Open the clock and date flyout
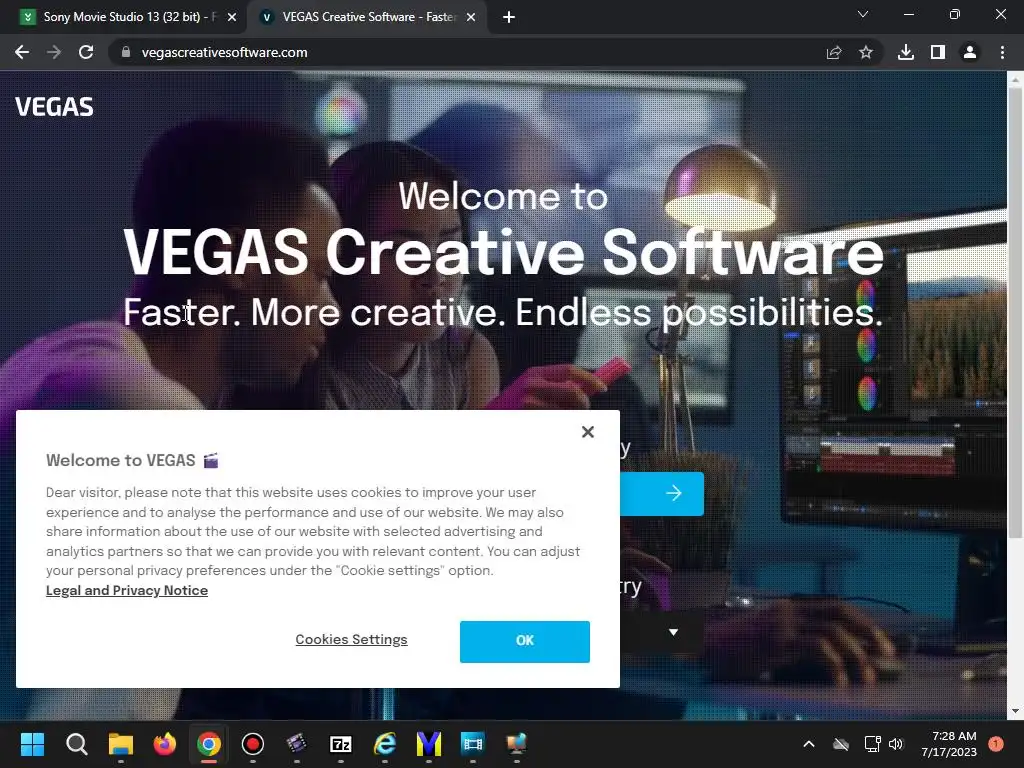This screenshot has height=768, width=1024. [x=949, y=744]
